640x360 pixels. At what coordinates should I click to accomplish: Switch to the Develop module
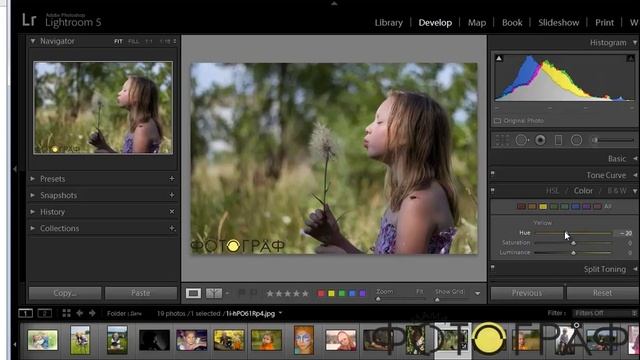[435, 23]
